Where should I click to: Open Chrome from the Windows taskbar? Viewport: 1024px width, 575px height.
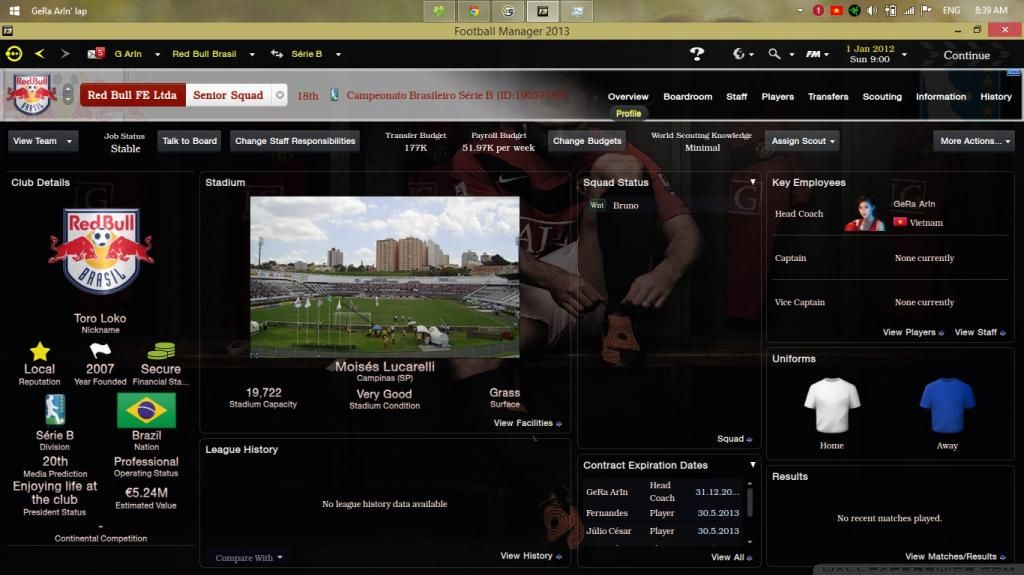click(473, 11)
